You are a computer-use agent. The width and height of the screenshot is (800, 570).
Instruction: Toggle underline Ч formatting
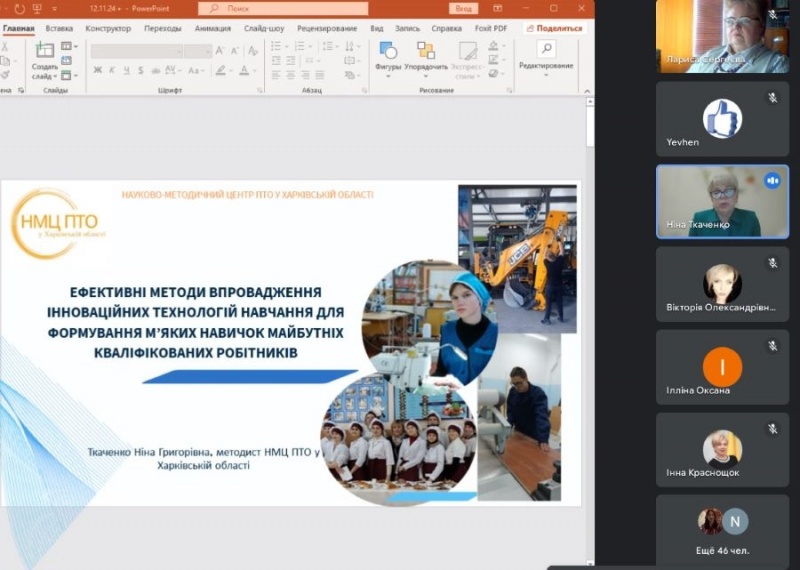pos(125,70)
